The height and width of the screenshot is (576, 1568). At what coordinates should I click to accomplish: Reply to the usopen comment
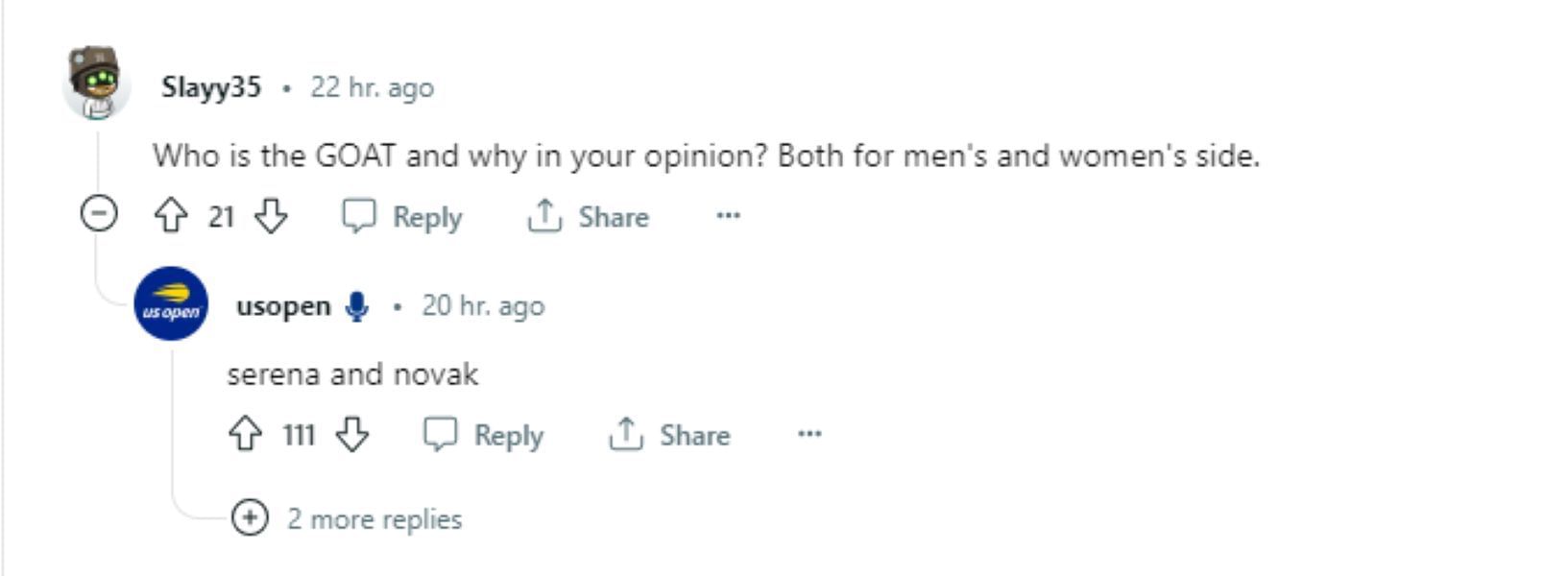[484, 435]
